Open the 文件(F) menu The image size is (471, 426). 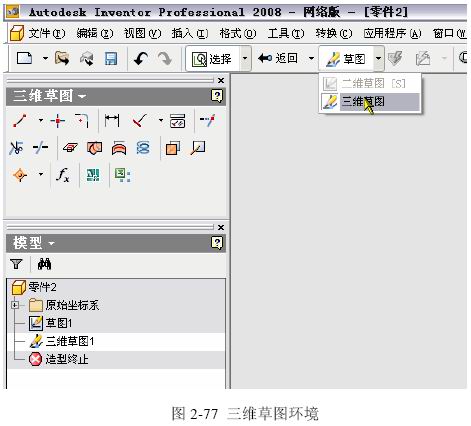pyautogui.click(x=47, y=33)
